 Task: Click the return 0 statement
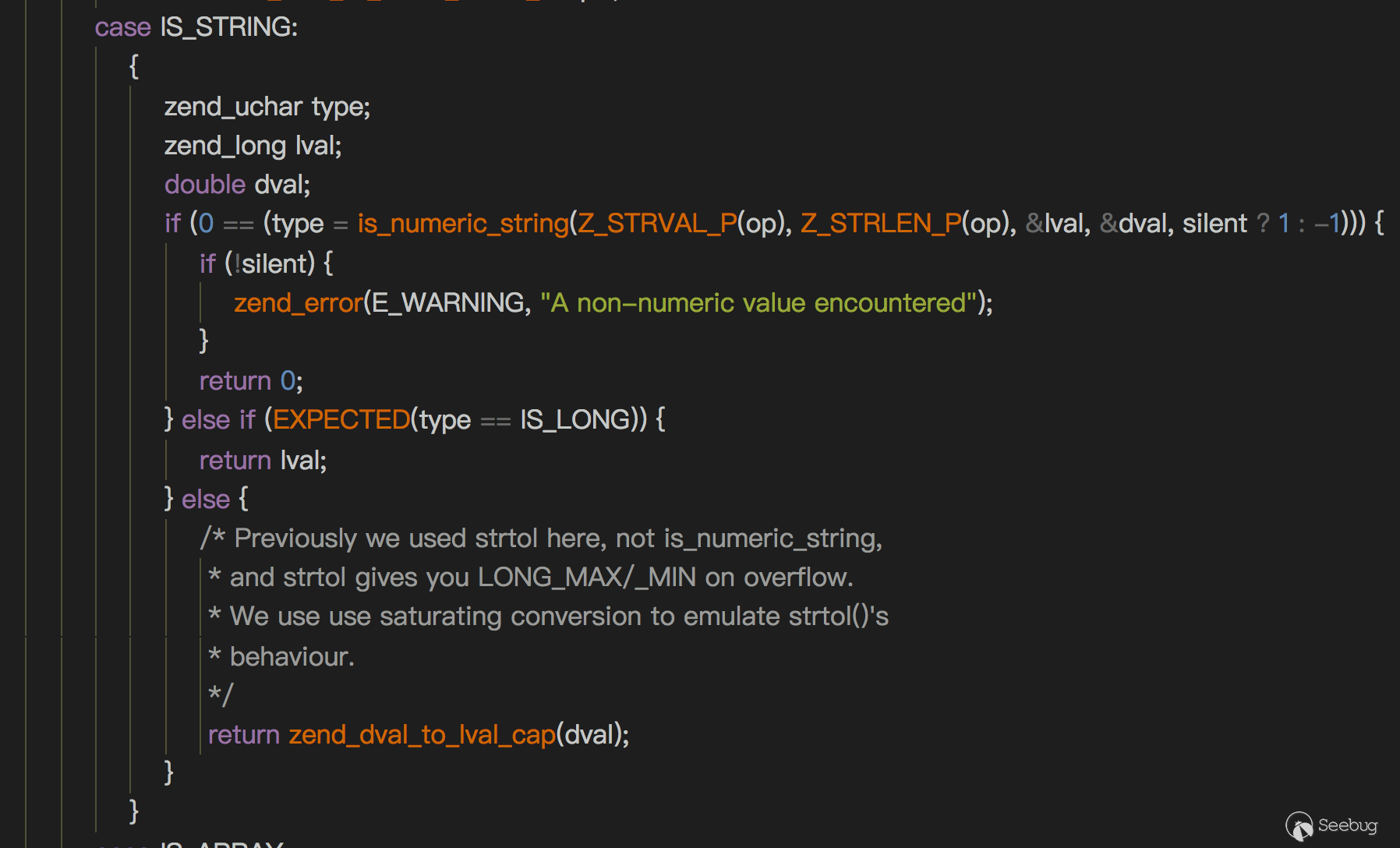coord(250,380)
